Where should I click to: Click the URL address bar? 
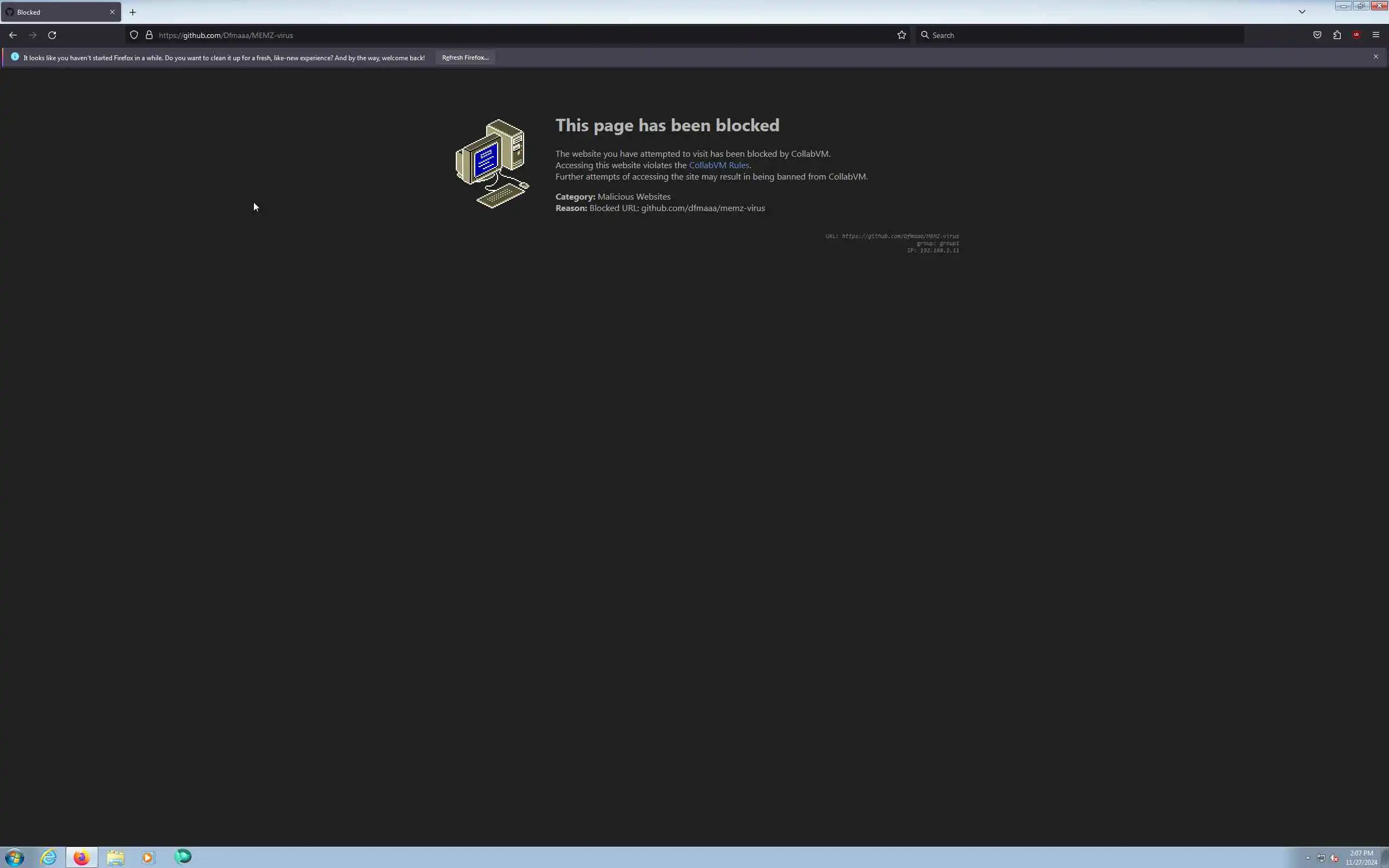point(517,35)
